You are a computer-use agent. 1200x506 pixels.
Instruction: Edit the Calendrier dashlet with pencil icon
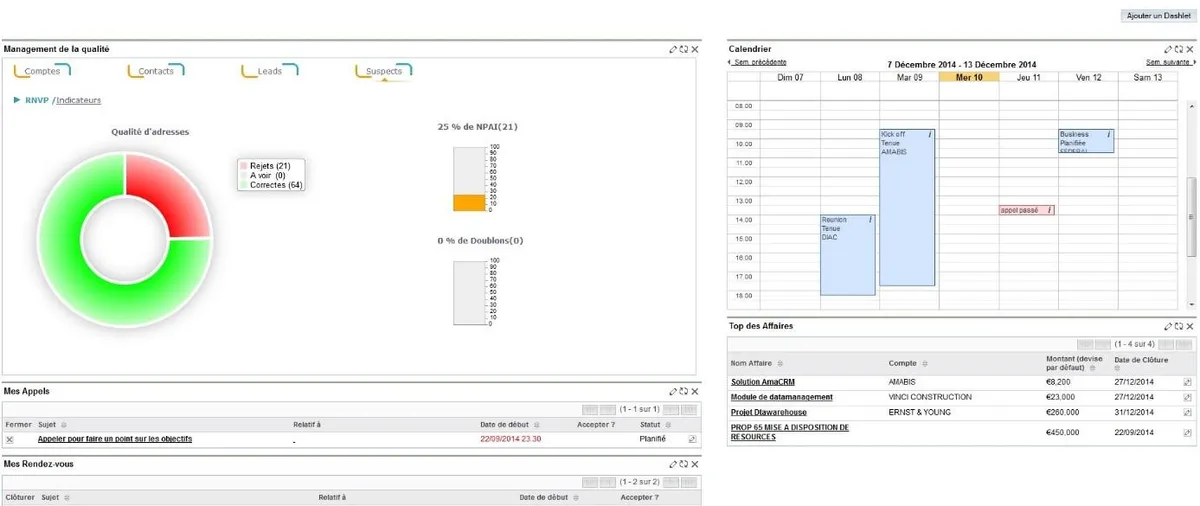point(1167,49)
